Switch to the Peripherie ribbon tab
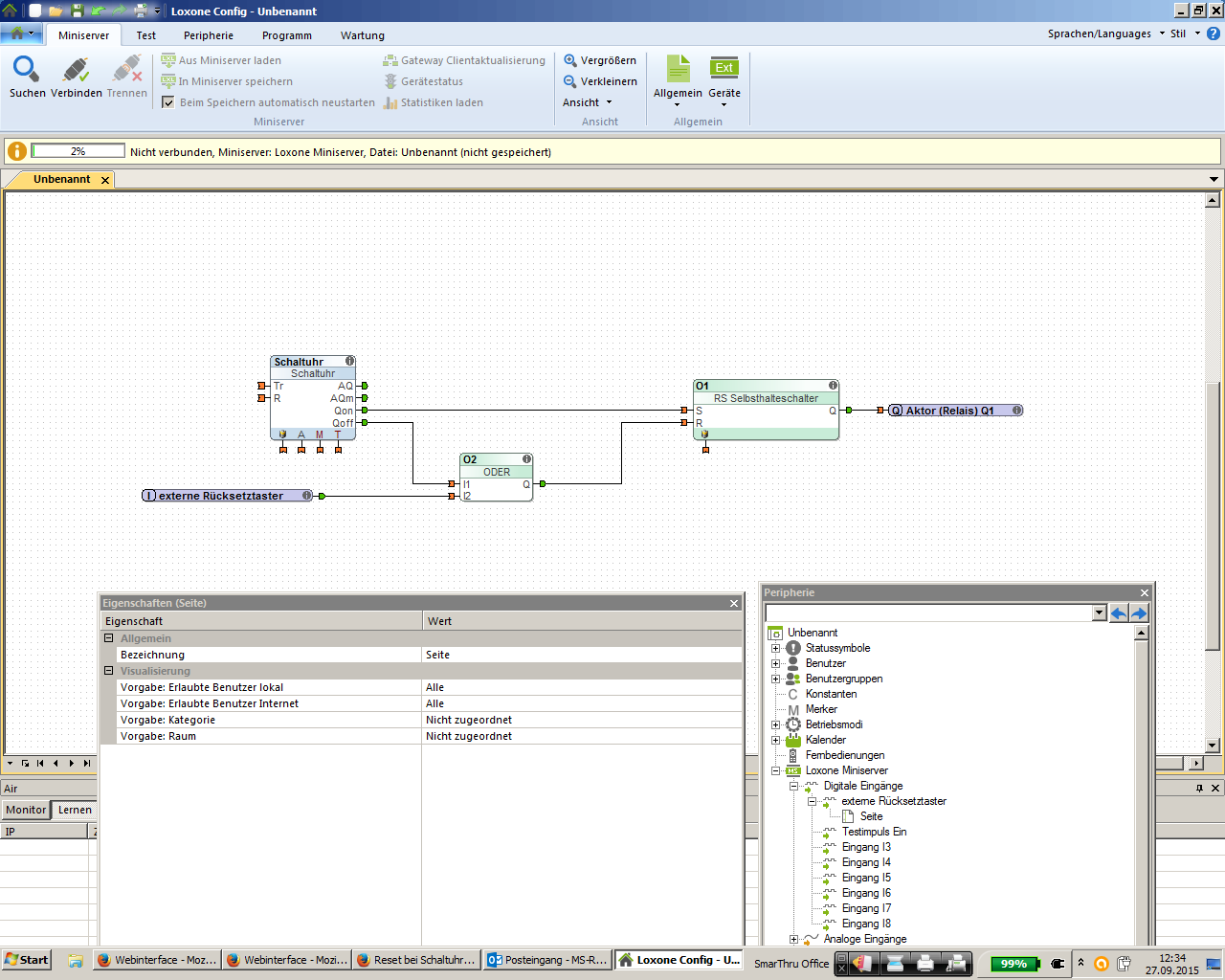The image size is (1225, 980). (208, 35)
